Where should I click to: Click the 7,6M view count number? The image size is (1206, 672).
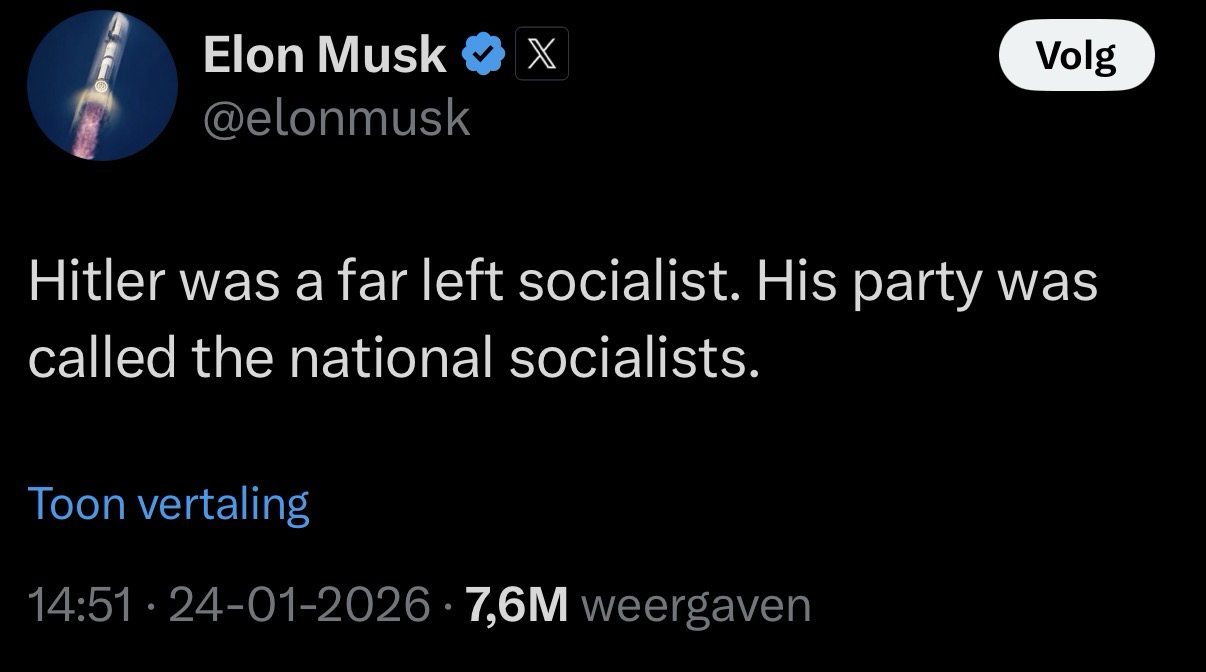(x=517, y=605)
